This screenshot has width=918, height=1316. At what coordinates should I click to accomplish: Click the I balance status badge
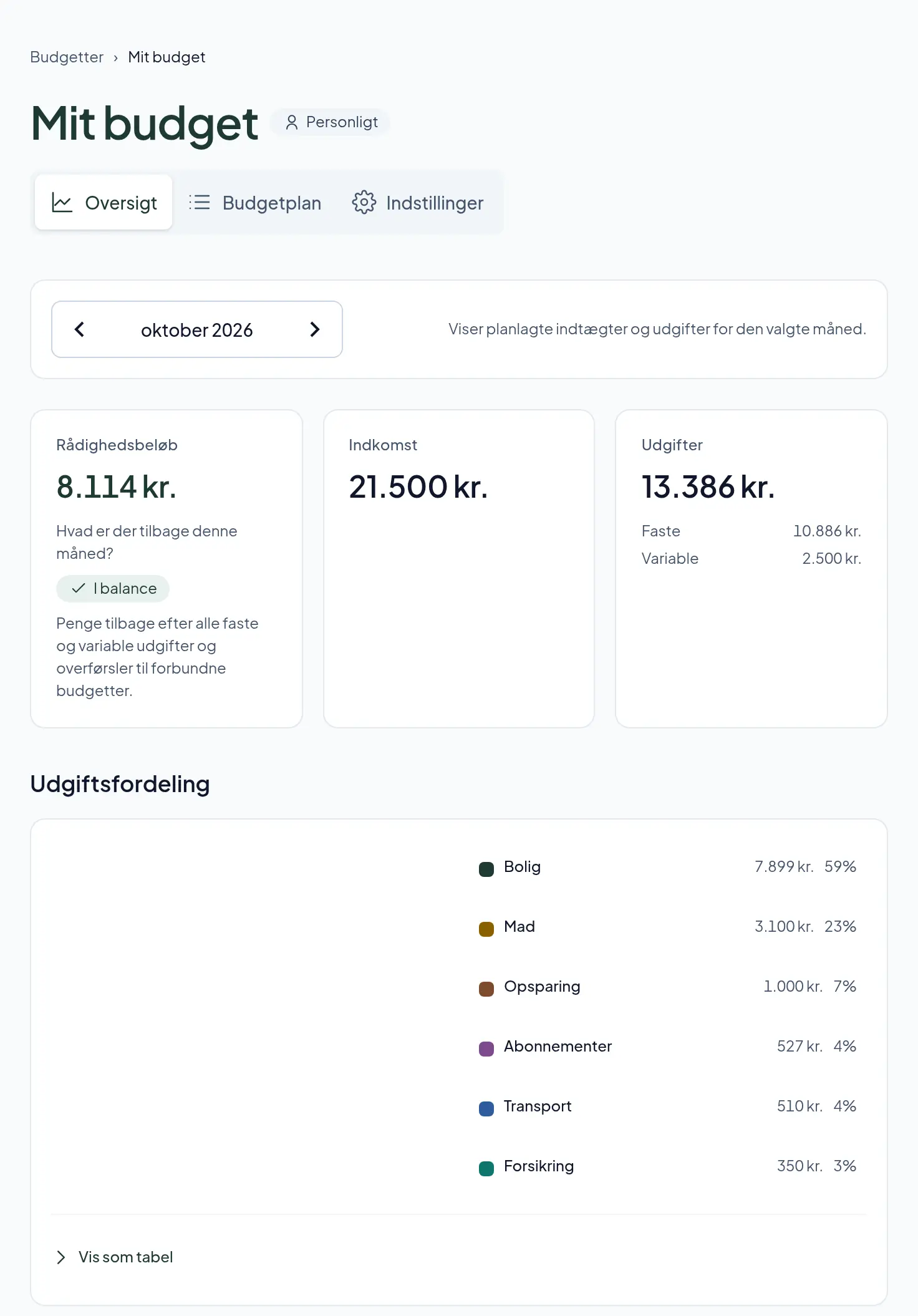[113, 588]
